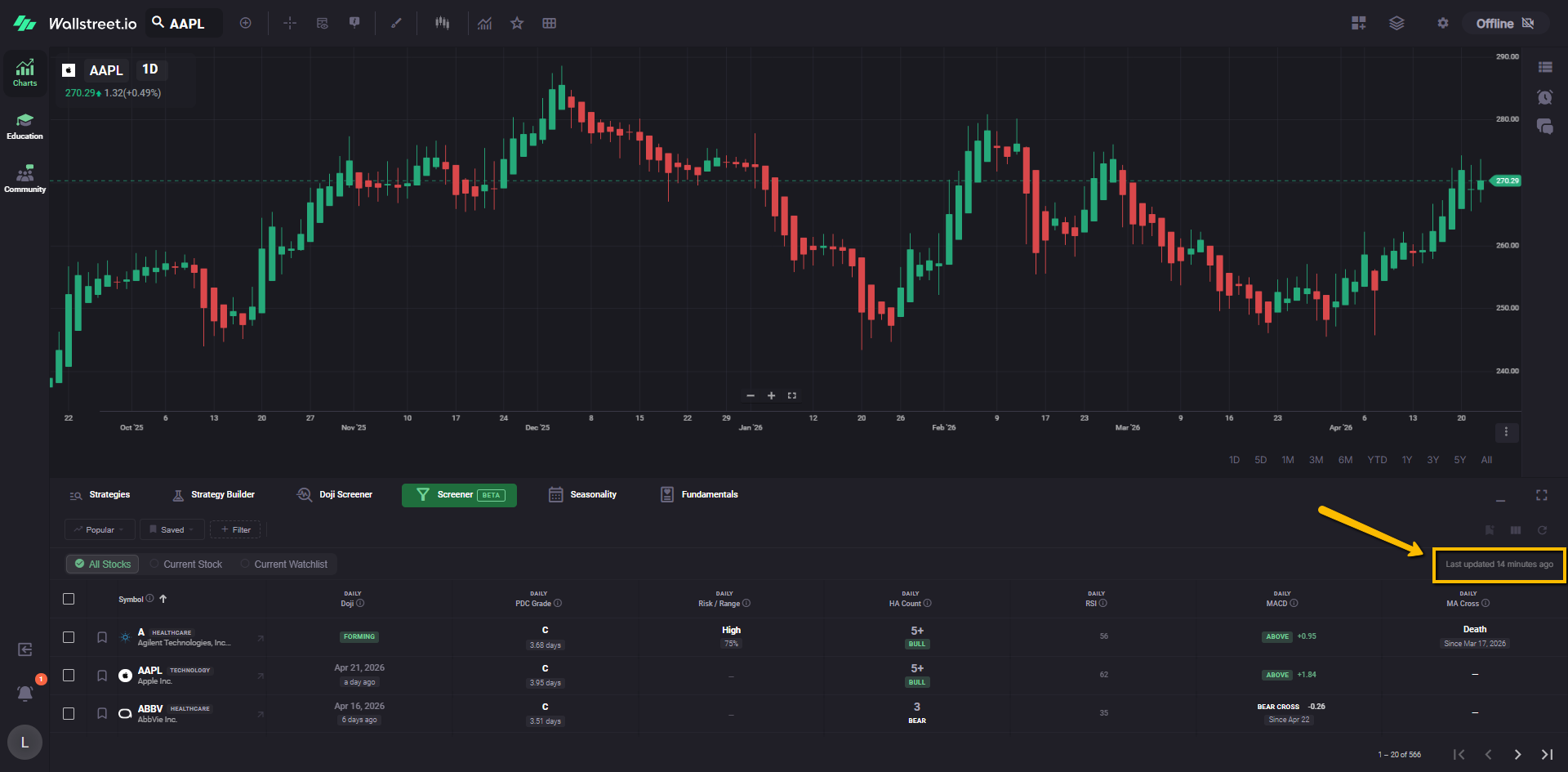Click the add Filter button
Image resolution: width=1568 pixels, height=772 pixels.
tap(235, 530)
